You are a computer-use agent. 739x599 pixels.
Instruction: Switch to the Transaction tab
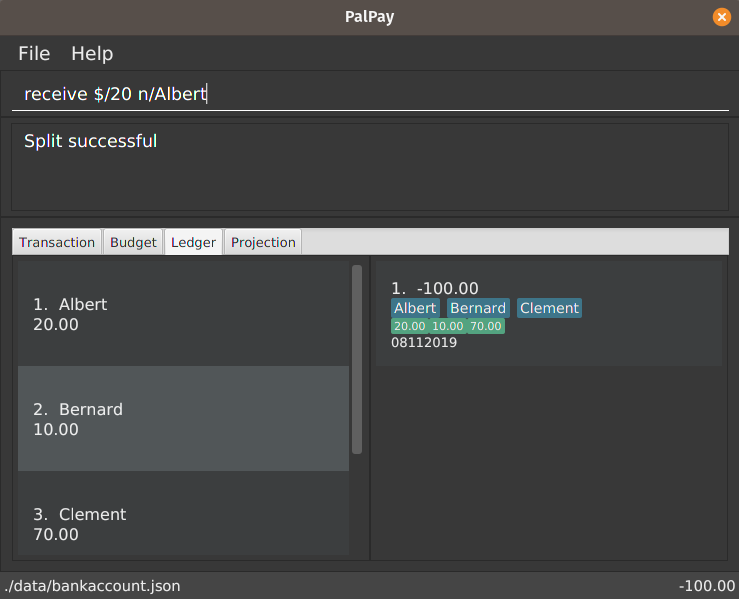point(57,242)
